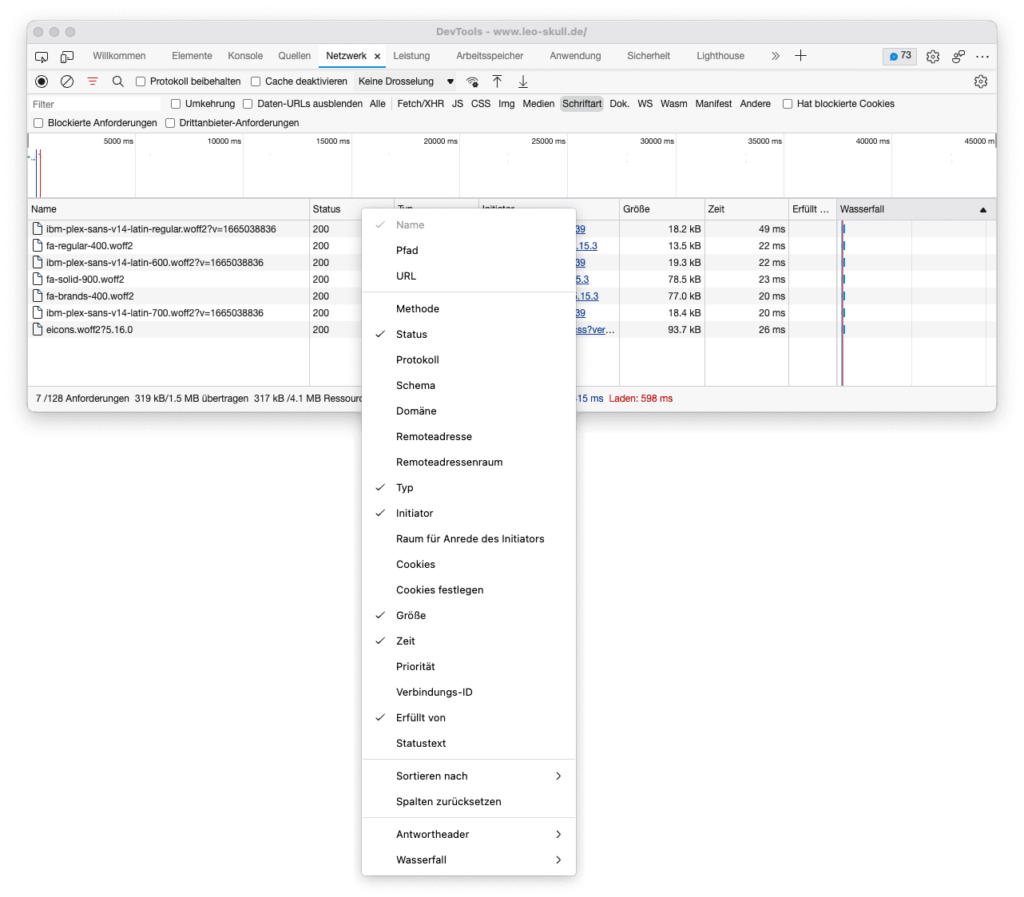Open network settings gear
The width and height of the screenshot is (1024, 897).
click(981, 81)
